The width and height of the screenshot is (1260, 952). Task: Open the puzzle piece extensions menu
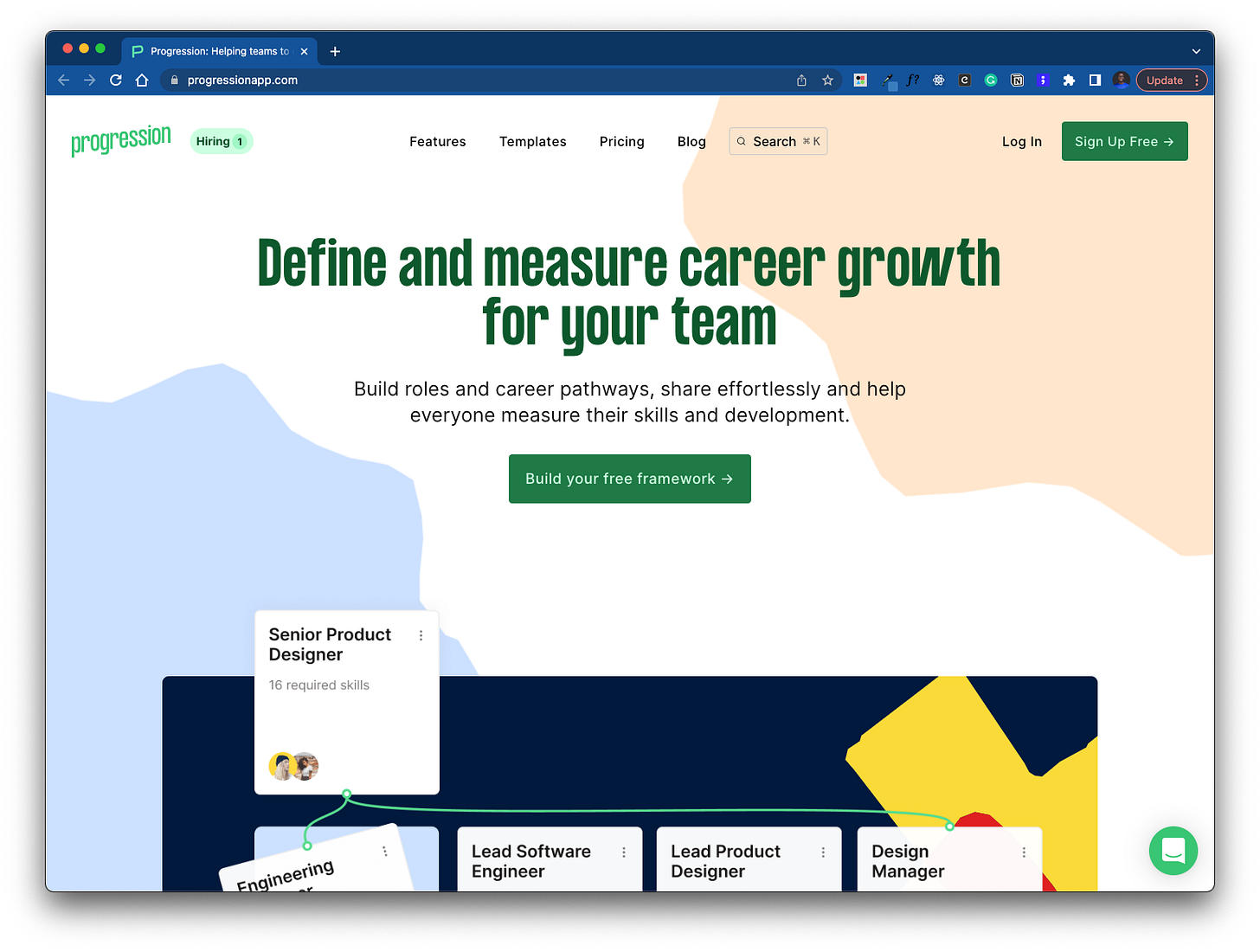(x=1069, y=80)
